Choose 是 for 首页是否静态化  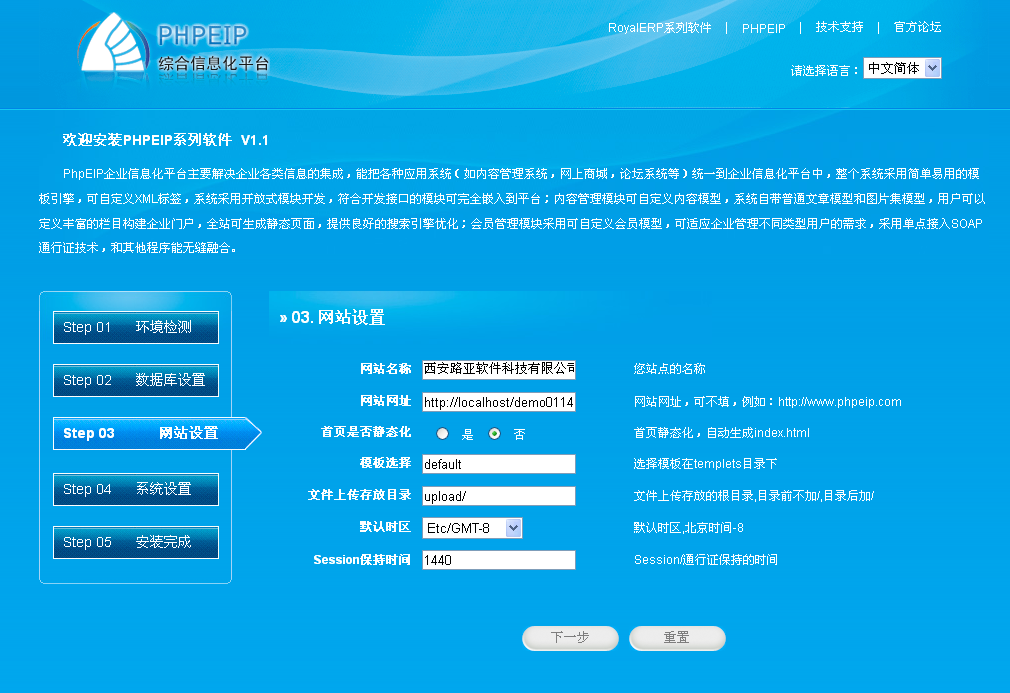click(x=443, y=434)
